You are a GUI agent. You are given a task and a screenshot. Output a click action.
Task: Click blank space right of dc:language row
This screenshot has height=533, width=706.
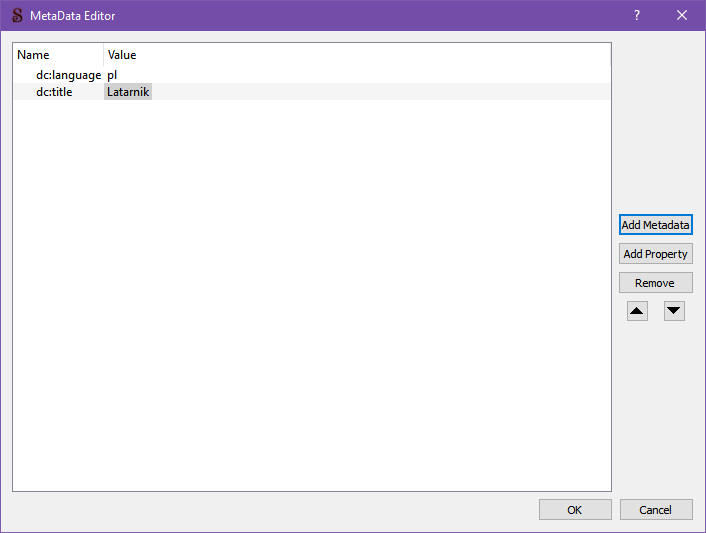point(380,75)
